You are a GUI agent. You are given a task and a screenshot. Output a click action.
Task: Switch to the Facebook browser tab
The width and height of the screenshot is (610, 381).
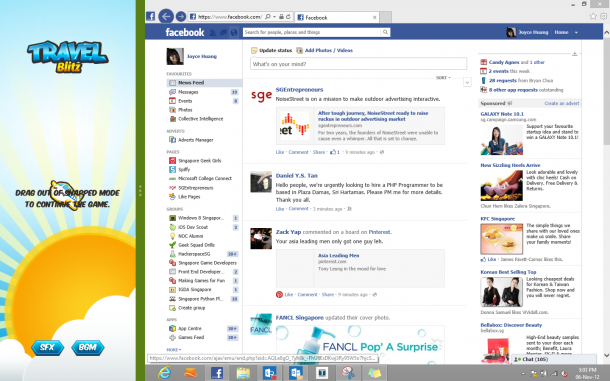[337, 17]
